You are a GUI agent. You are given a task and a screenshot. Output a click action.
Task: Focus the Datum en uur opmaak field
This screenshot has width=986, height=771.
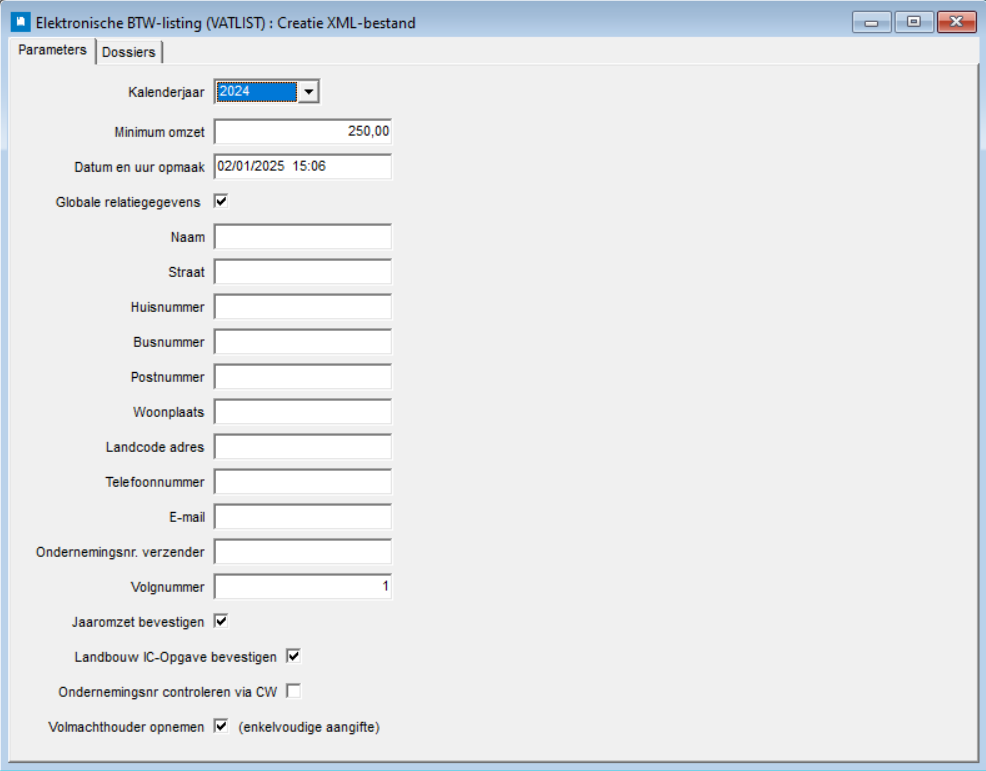(303, 167)
